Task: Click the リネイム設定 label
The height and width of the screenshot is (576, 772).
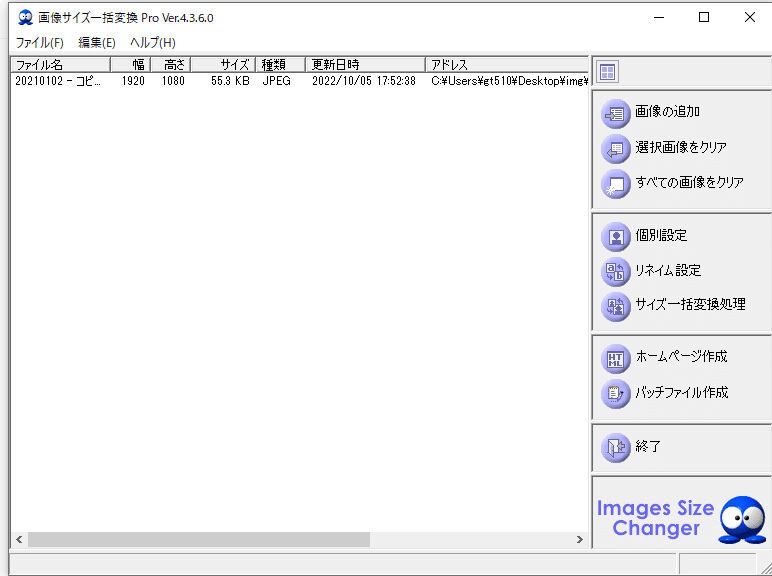Action: point(668,270)
